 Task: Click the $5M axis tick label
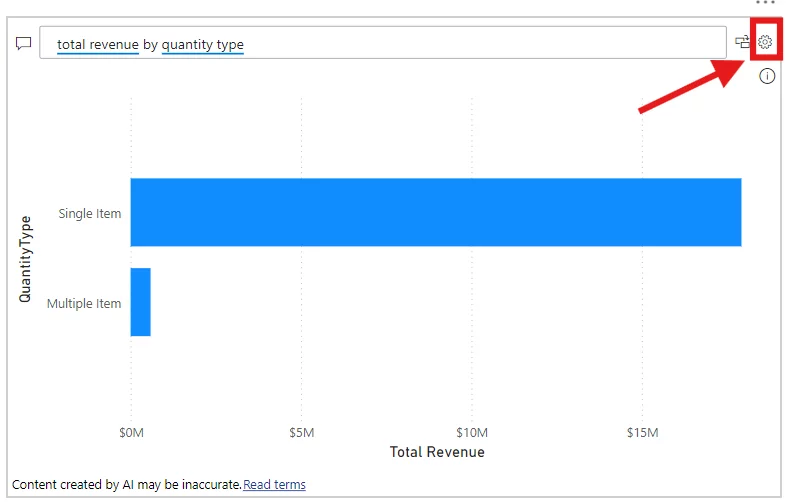301,433
